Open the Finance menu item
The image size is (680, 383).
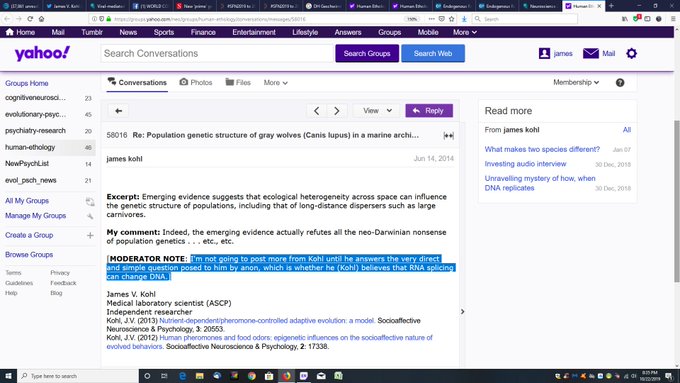203,32
